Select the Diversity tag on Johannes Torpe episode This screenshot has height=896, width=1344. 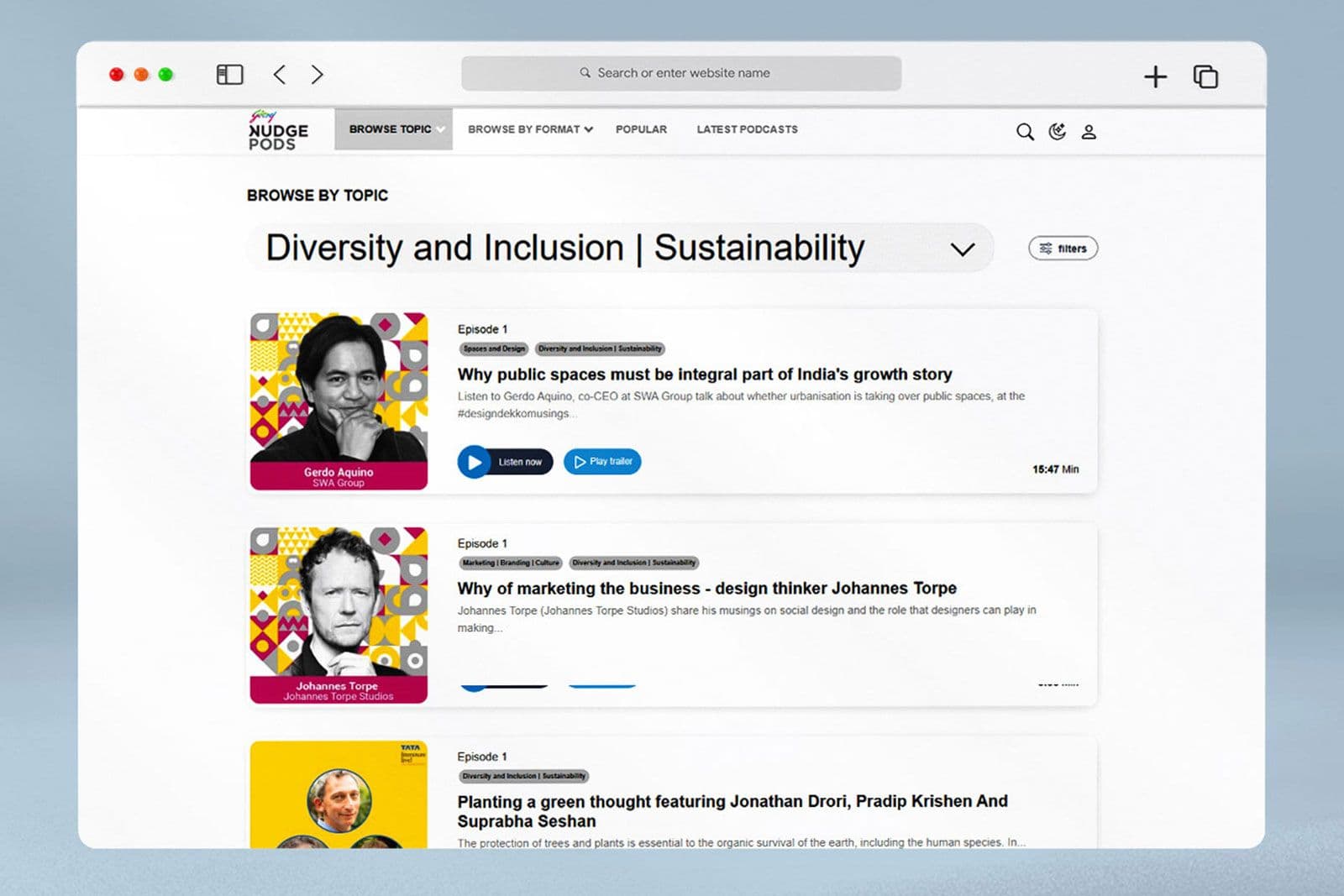click(x=634, y=563)
